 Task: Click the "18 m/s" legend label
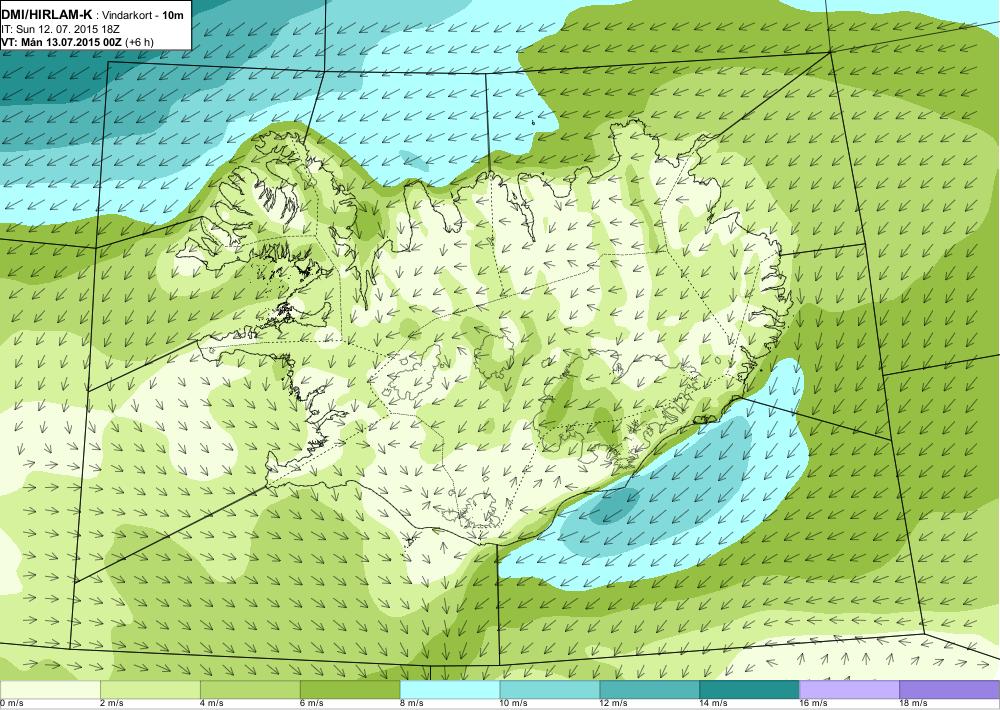[x=914, y=704]
